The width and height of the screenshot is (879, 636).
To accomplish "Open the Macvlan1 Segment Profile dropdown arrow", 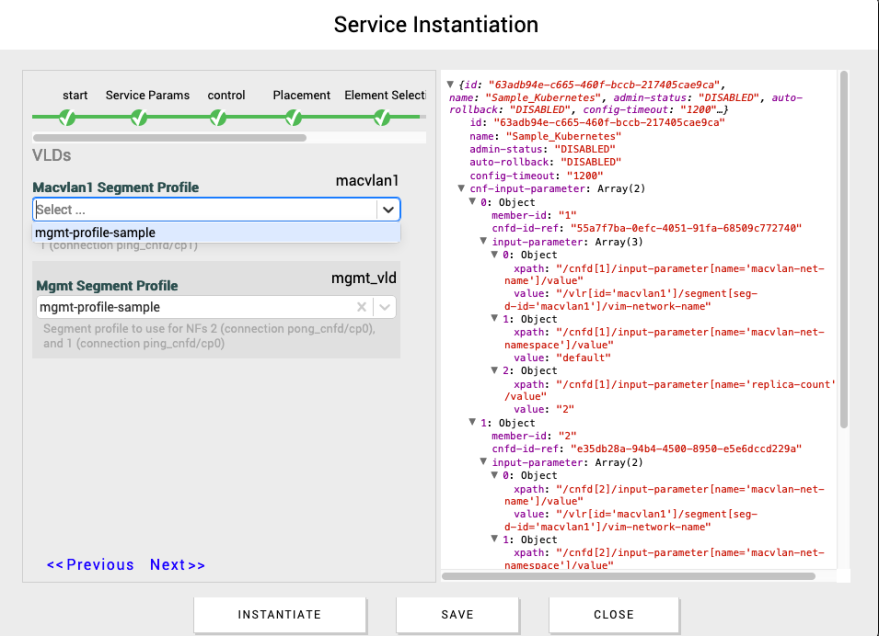I will point(387,209).
